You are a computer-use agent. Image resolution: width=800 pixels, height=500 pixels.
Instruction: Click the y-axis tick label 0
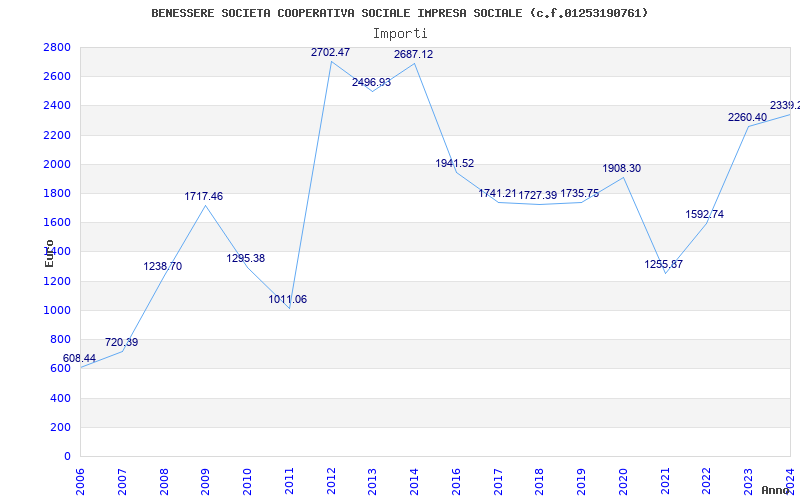coord(67,456)
